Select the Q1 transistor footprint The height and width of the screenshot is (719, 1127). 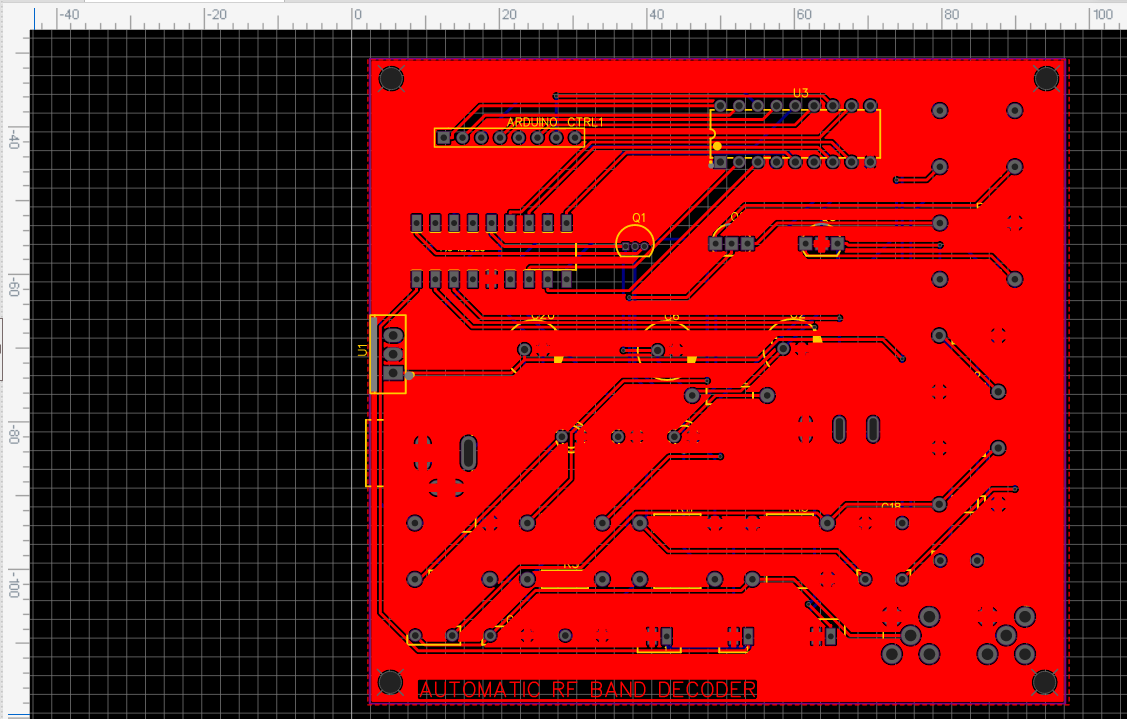point(634,244)
